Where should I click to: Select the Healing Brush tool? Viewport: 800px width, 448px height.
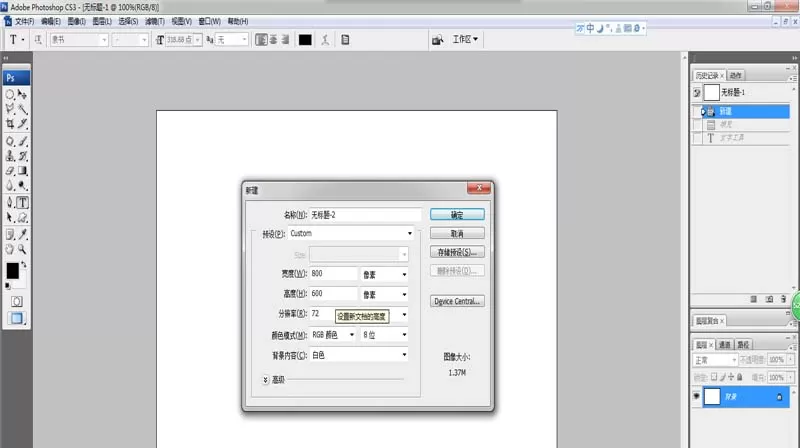coord(10,141)
